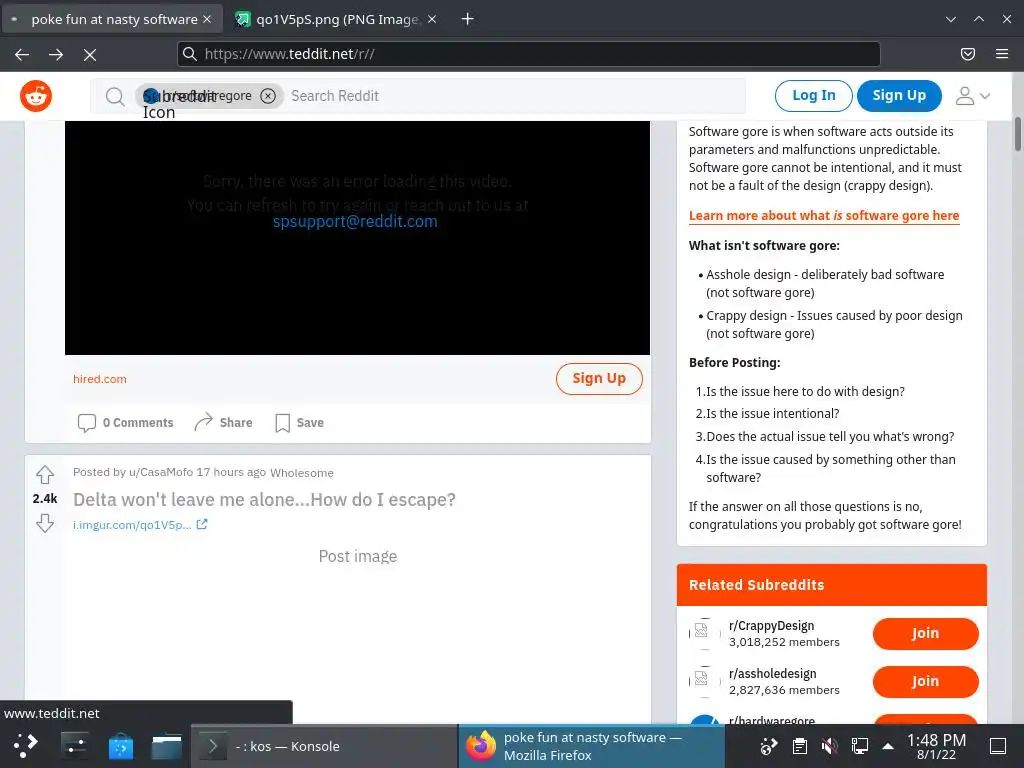The width and height of the screenshot is (1024, 768).
Task: Click the Reddit Snoo logo icon
Action: [36, 96]
